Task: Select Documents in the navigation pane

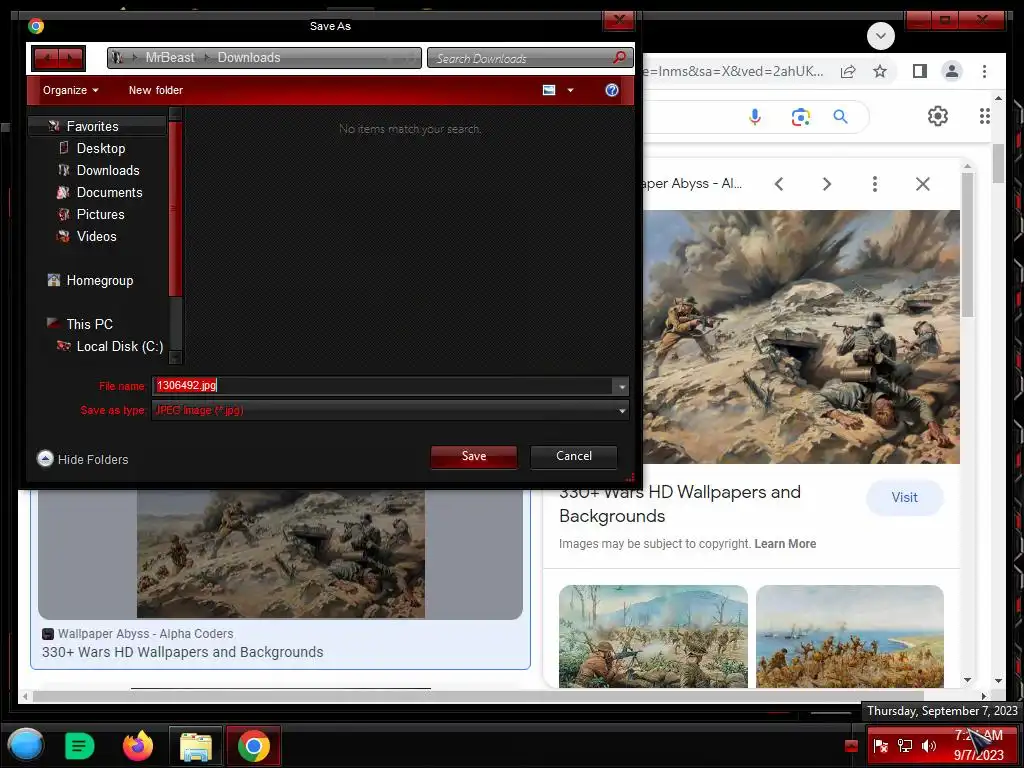Action: click(108, 193)
